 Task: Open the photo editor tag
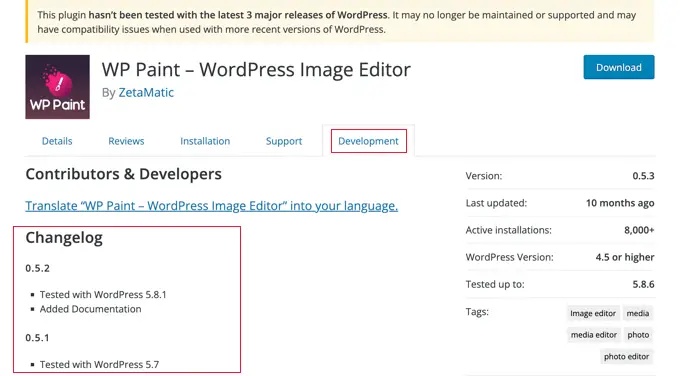click(x=626, y=356)
